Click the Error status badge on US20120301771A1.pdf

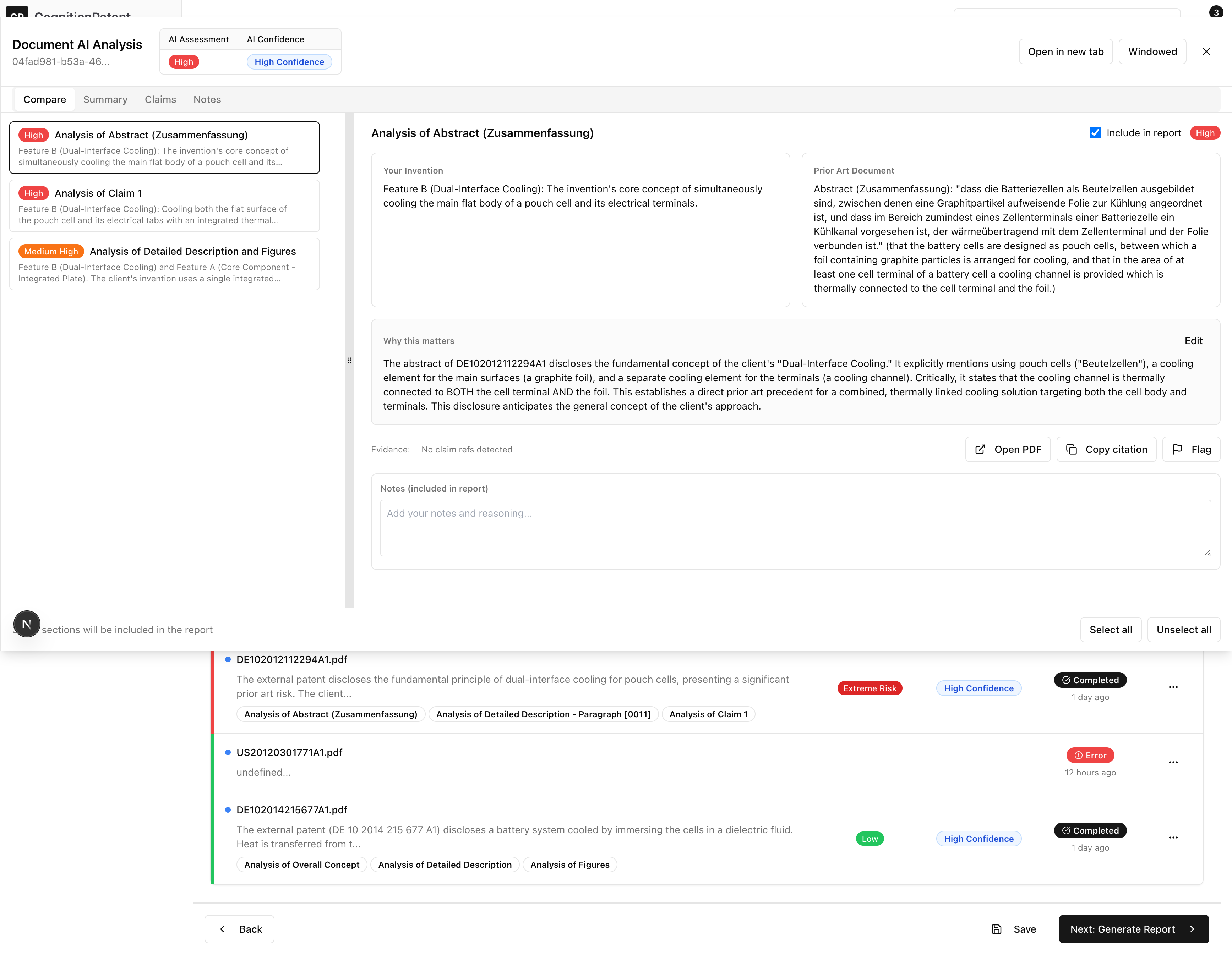tap(1091, 755)
